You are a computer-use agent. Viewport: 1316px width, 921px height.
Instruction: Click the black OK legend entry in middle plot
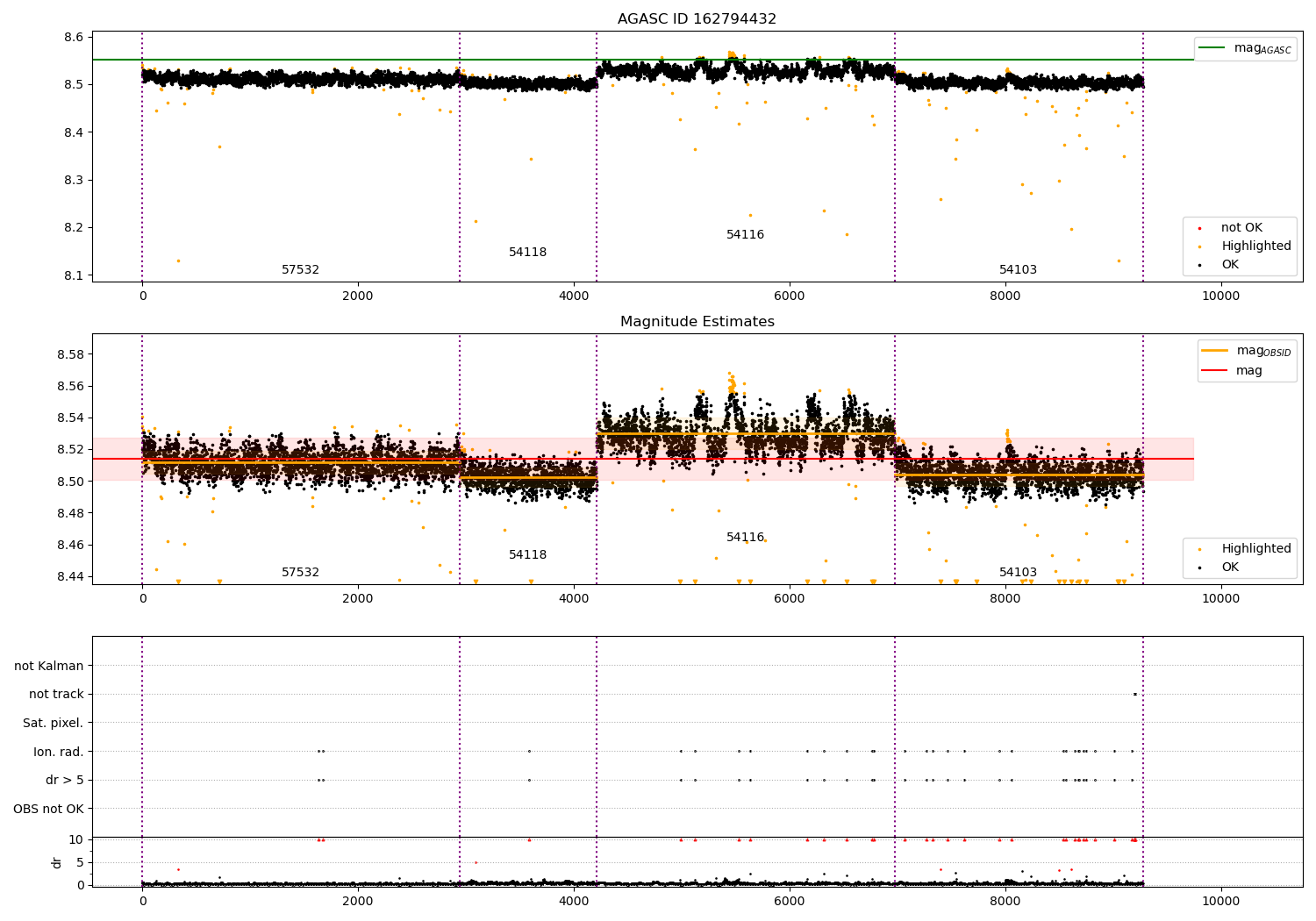coord(1216,568)
